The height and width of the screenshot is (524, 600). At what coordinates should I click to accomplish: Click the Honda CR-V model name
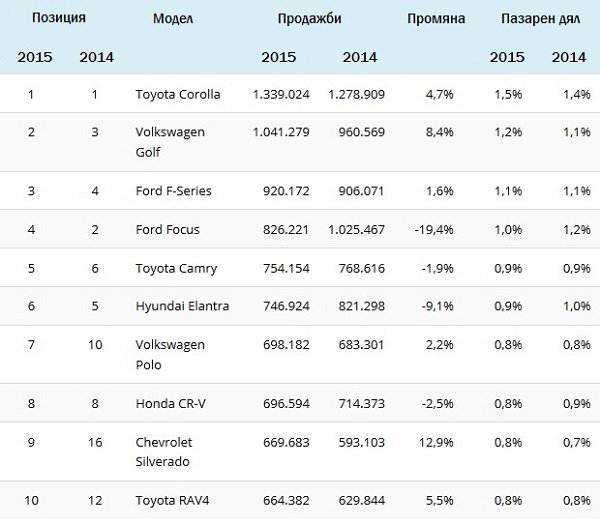169,402
